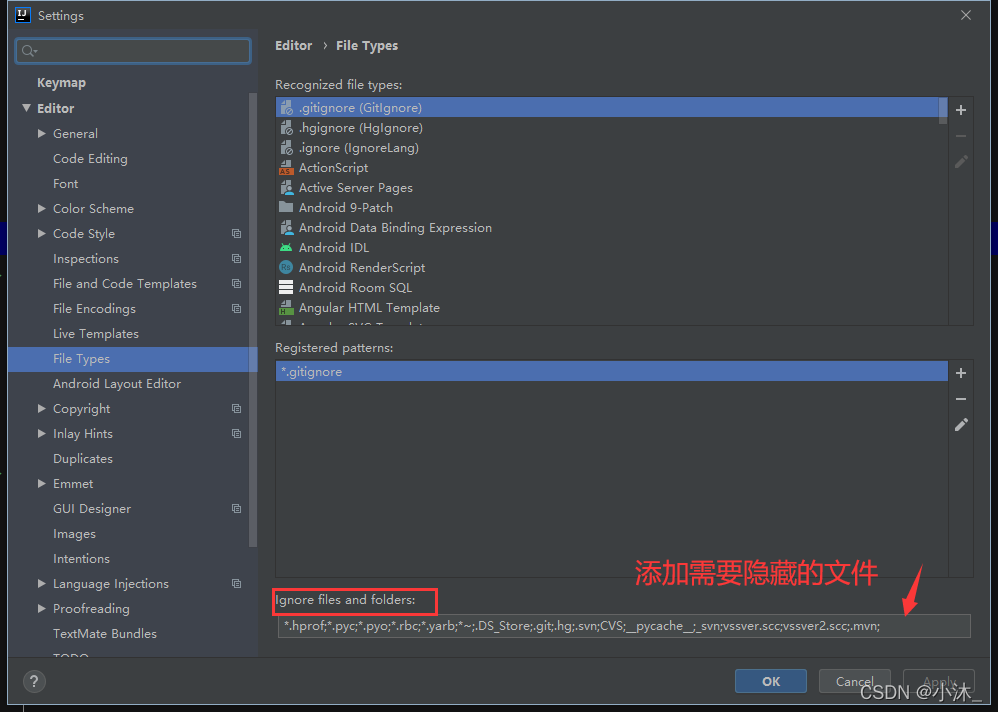Edit the selected registered pattern
The image size is (998, 712).
click(960, 424)
